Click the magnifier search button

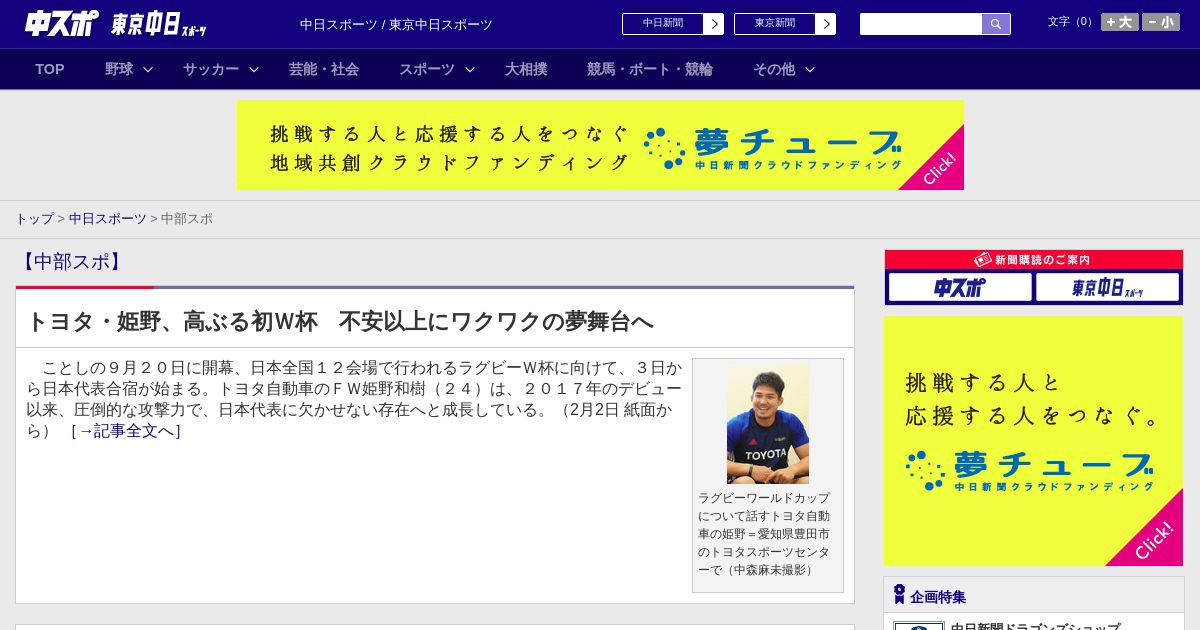(996, 24)
